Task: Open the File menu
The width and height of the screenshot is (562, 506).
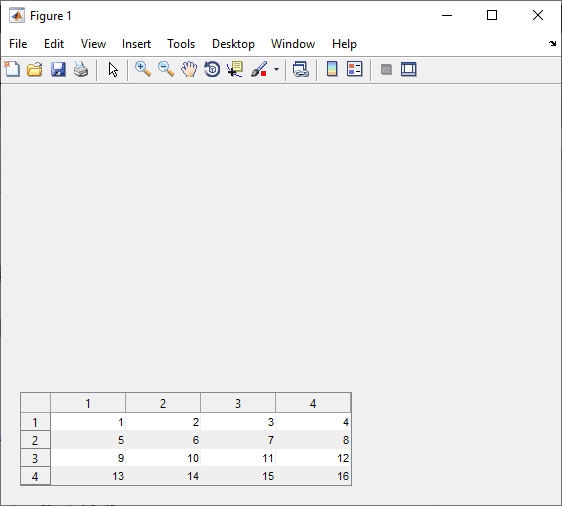Action: click(18, 44)
